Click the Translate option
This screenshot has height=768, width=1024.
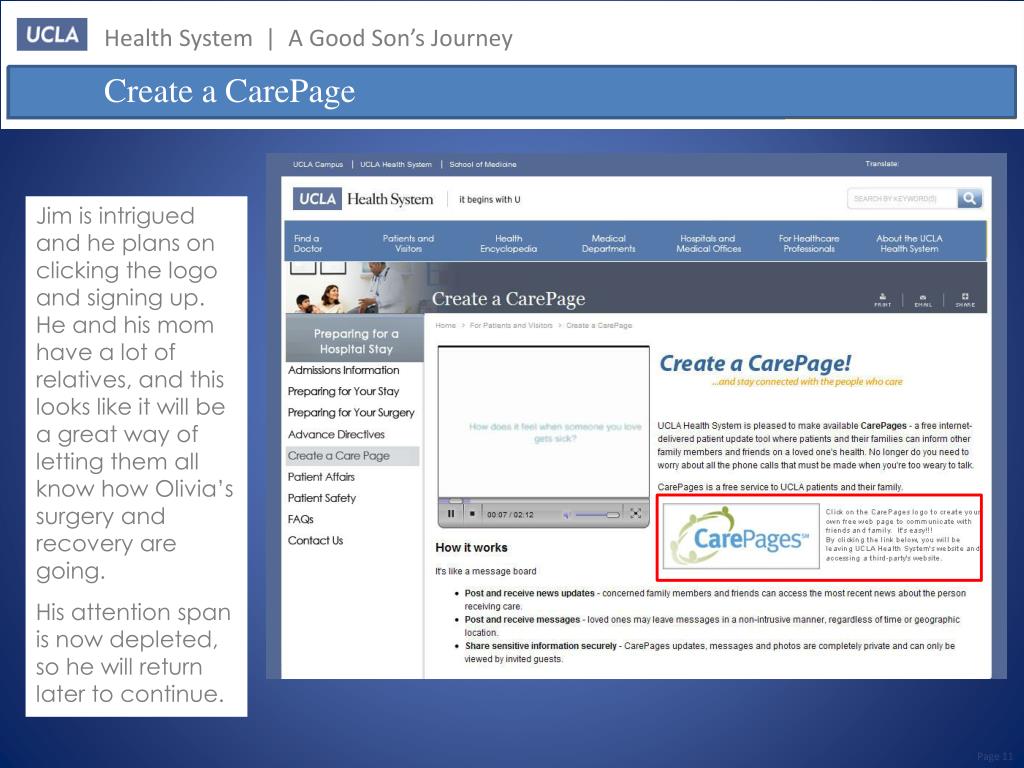coord(882,164)
